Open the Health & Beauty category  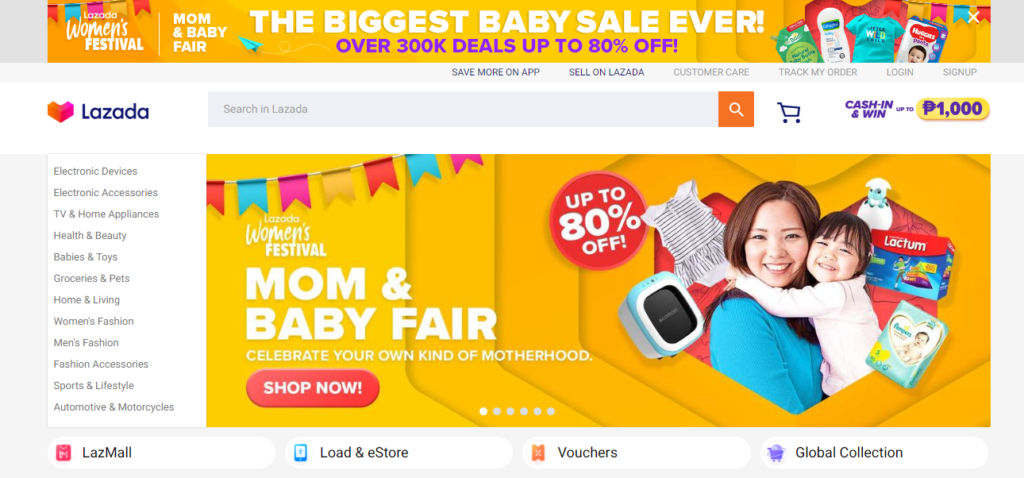[x=90, y=235]
